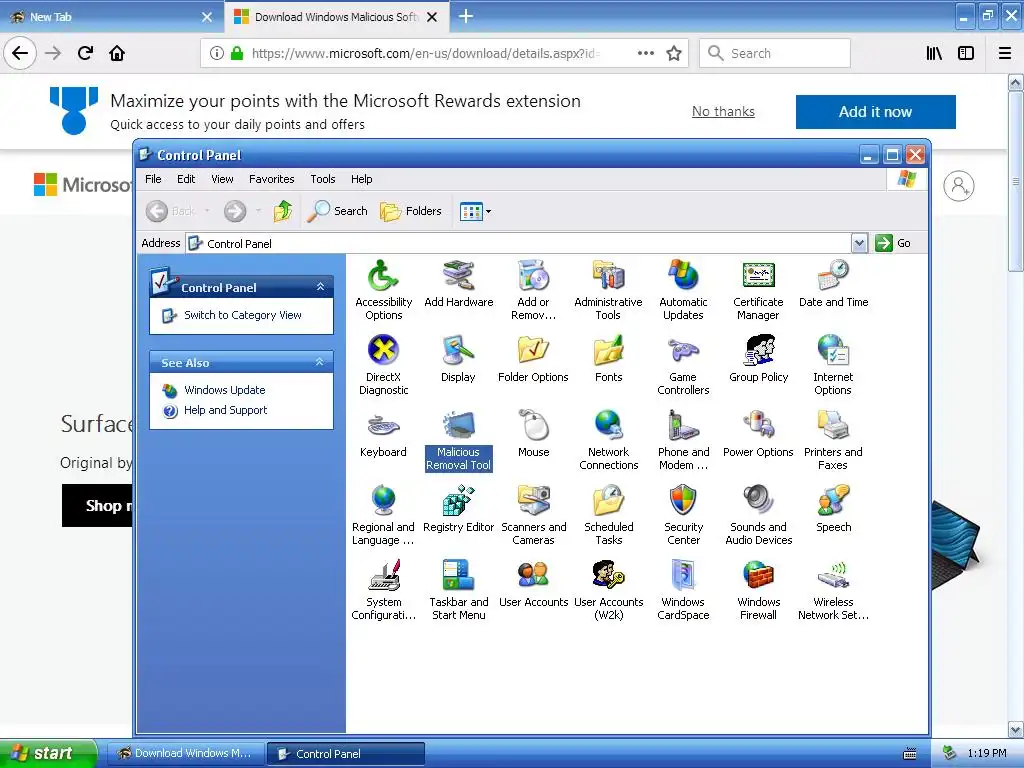Click the Search toolbar button
Screen dimensions: 1024x768
338,211
